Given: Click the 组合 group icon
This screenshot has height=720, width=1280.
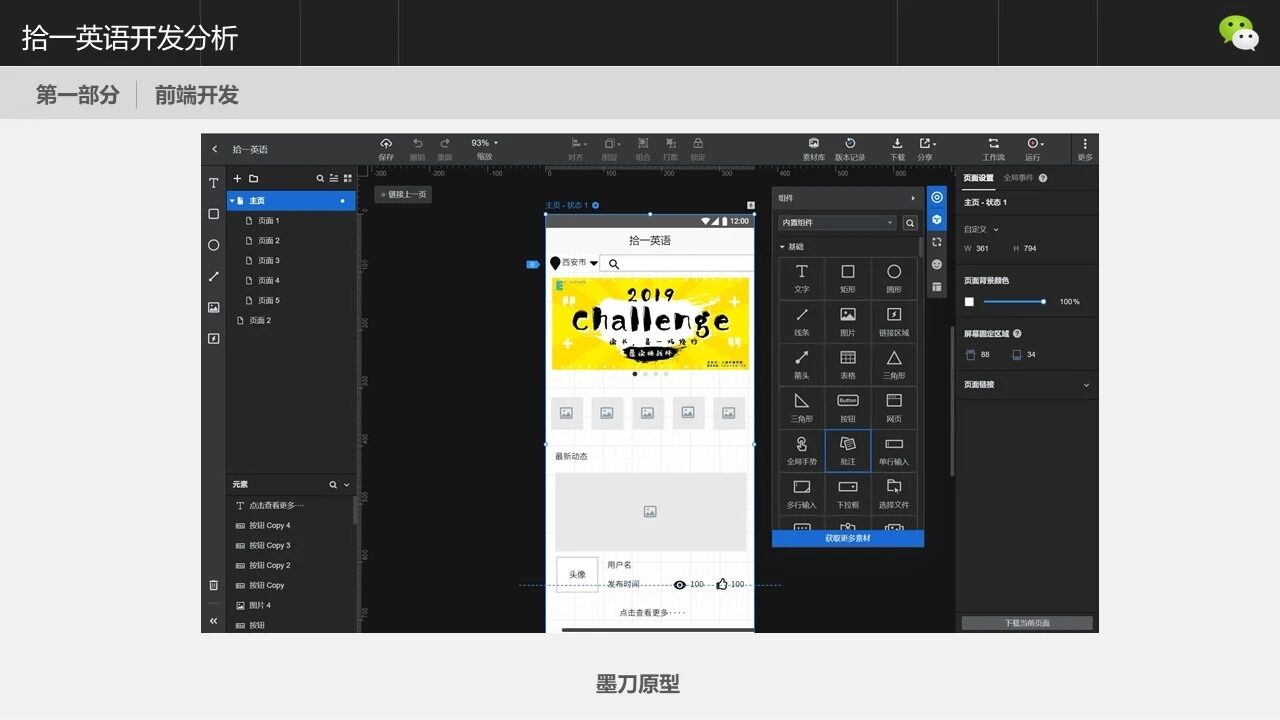Looking at the screenshot, I should 643,143.
